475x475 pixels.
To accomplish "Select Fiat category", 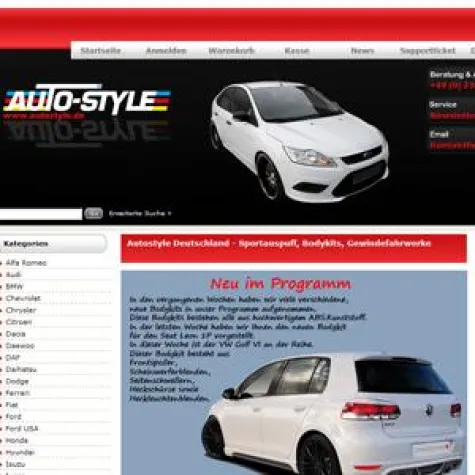I will pyautogui.click(x=12, y=405).
